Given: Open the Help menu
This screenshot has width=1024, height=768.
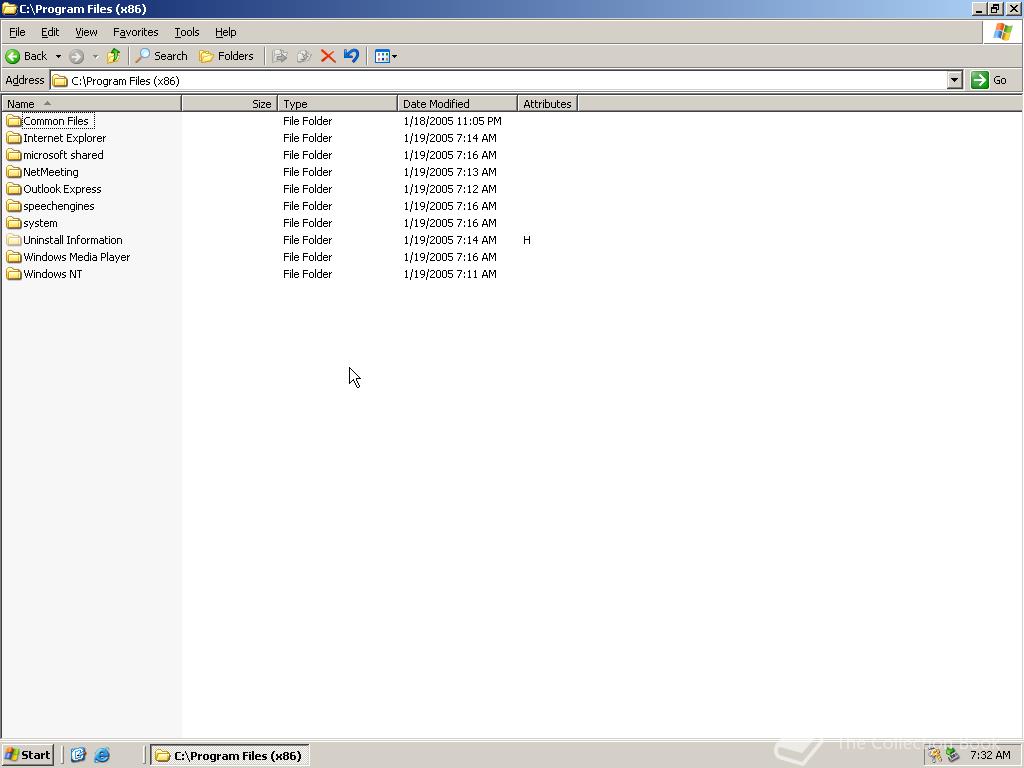Looking at the screenshot, I should coord(225,32).
